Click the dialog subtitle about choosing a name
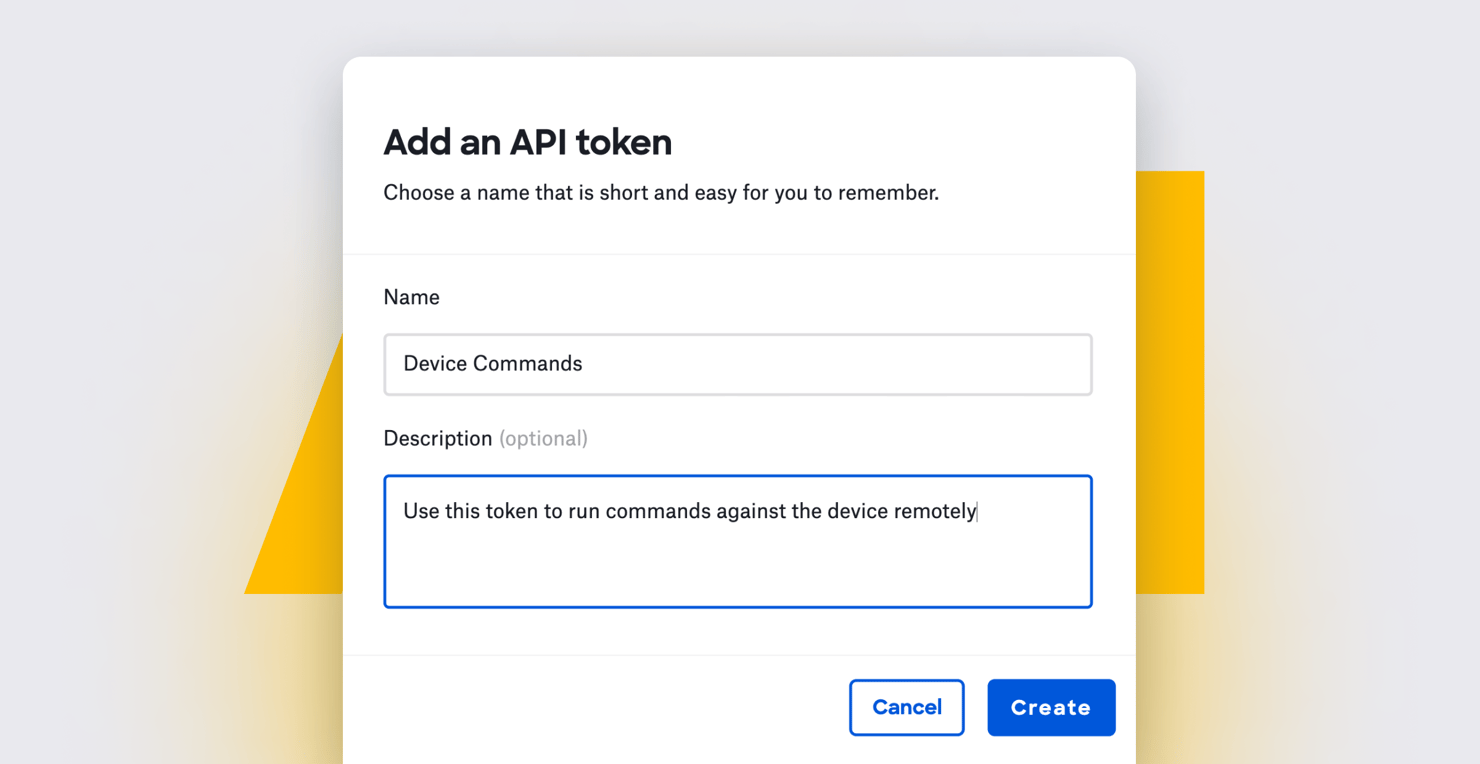Viewport: 1480px width, 764px height. point(660,192)
